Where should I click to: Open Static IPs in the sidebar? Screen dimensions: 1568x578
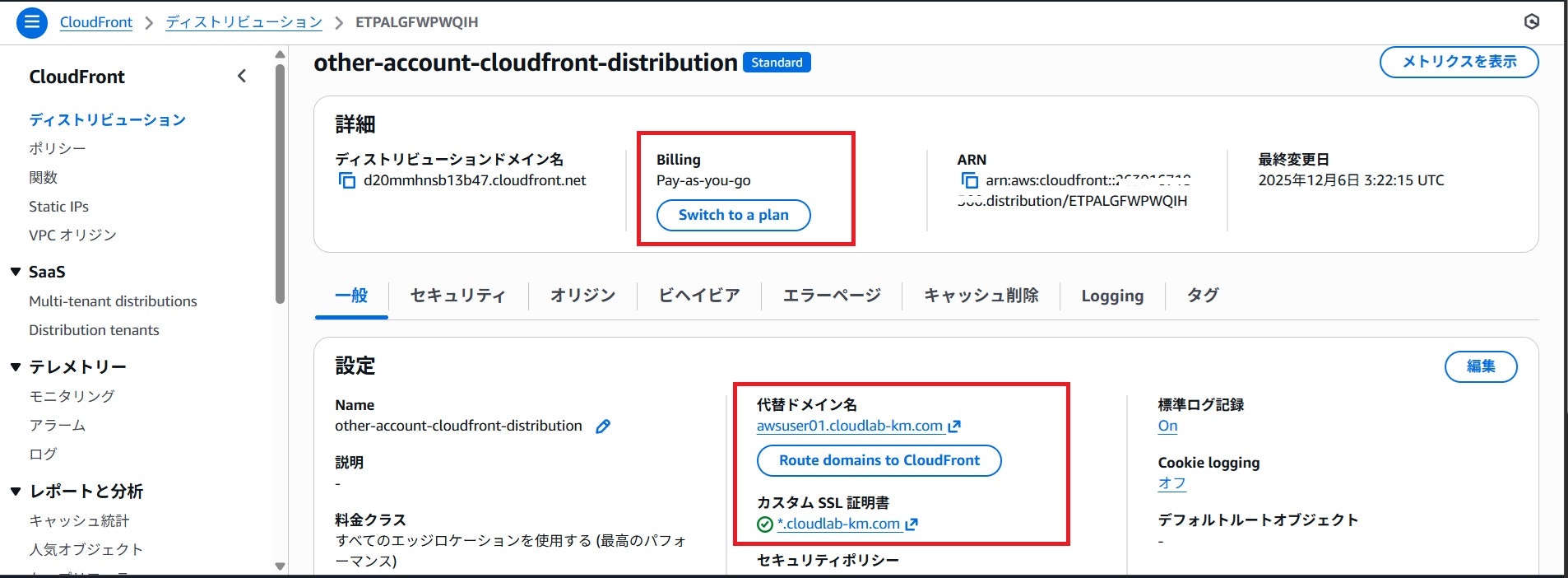pyautogui.click(x=58, y=207)
